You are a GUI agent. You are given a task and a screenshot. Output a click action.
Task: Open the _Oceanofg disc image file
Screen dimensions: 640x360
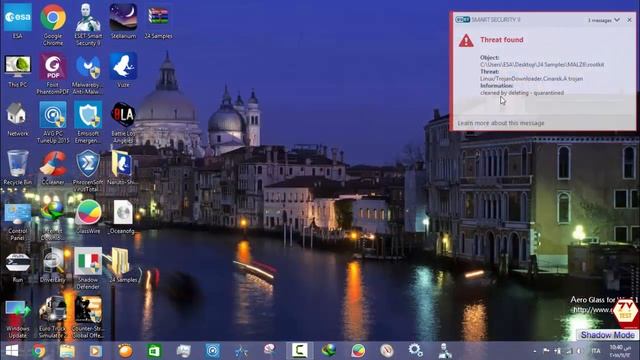[x=123, y=217]
